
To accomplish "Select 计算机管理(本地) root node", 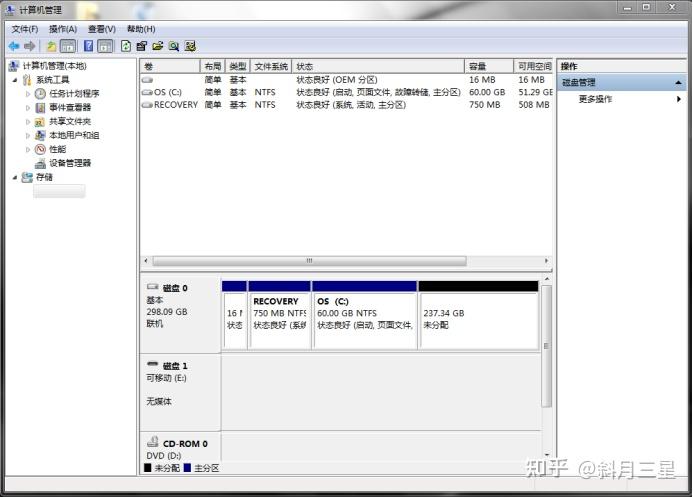I will (54, 66).
